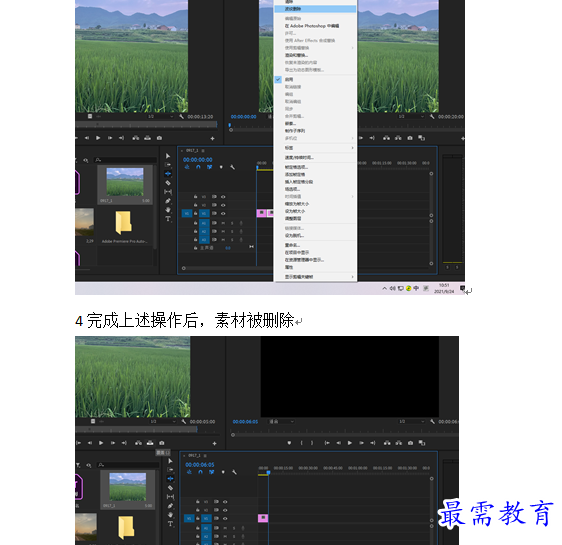Select the Ripple Edit tool in upper screenshot

pos(168,174)
